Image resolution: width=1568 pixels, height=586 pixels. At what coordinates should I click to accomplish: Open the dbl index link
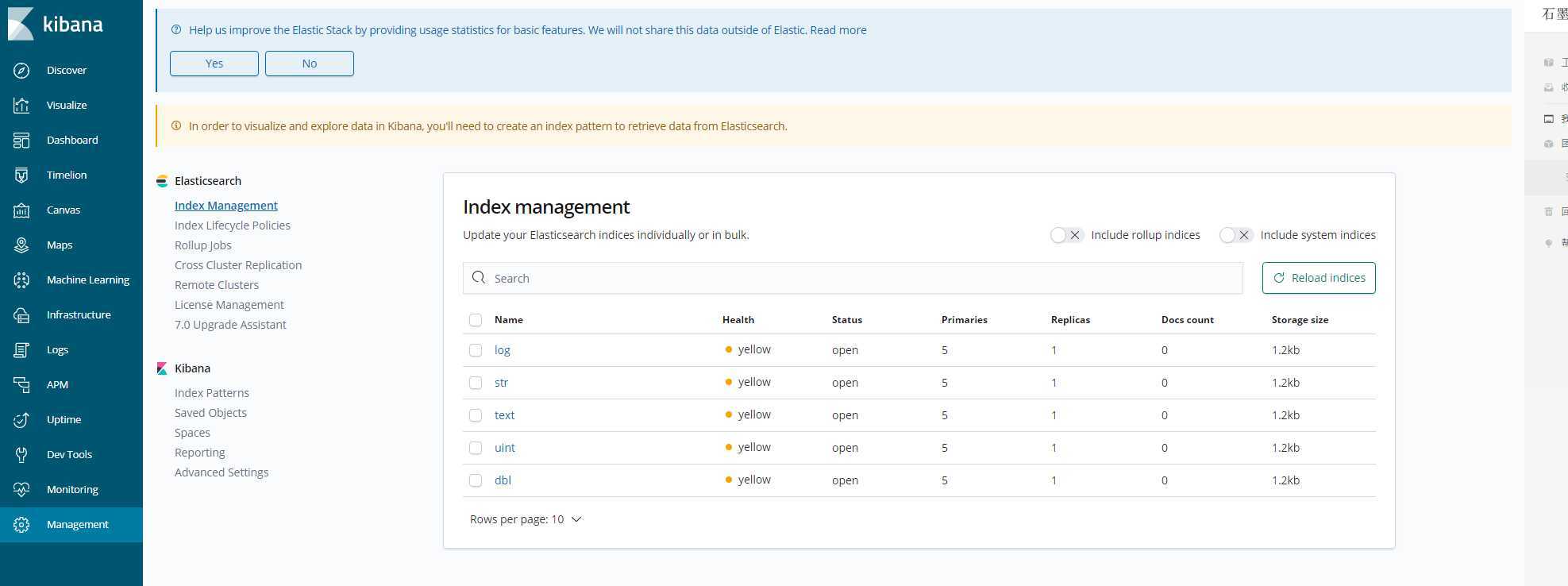503,480
